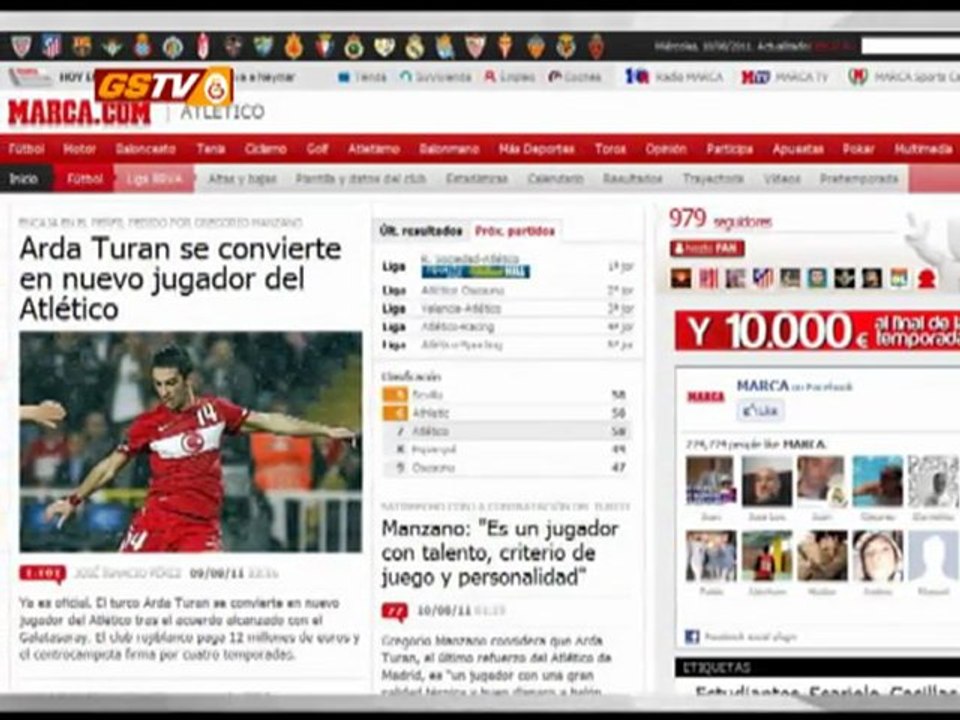Switch to Próx. partidos tab
The width and height of the screenshot is (960, 720).
coord(515,231)
